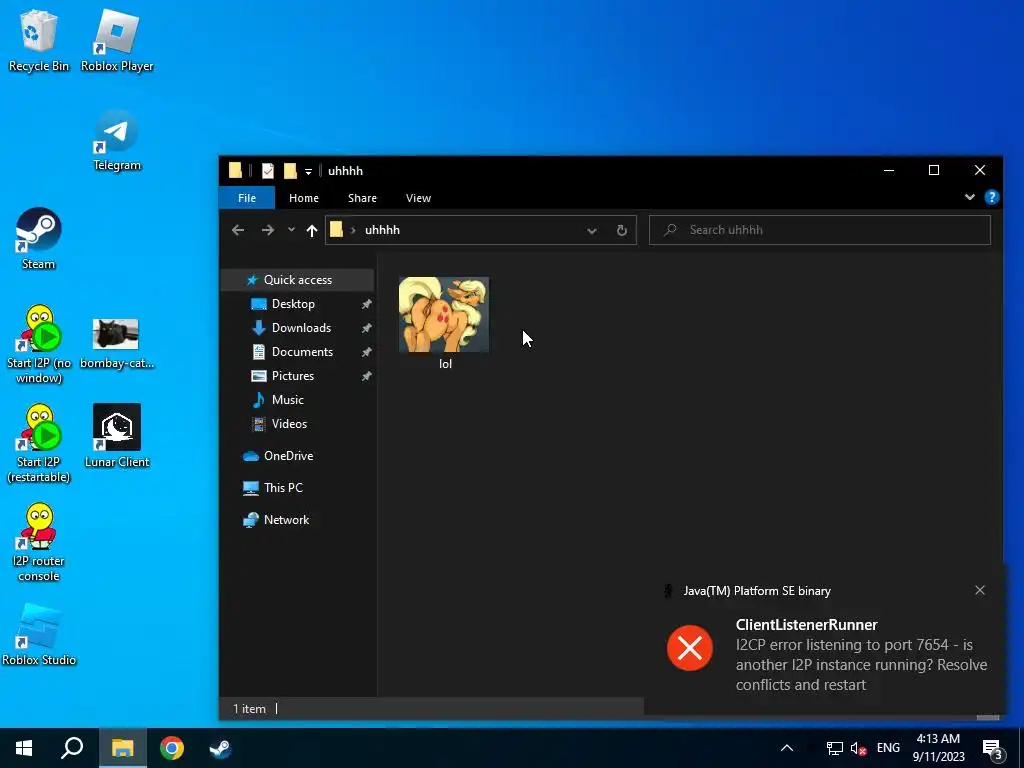
Task: Open Documents in navigation pane
Action: tap(302, 352)
